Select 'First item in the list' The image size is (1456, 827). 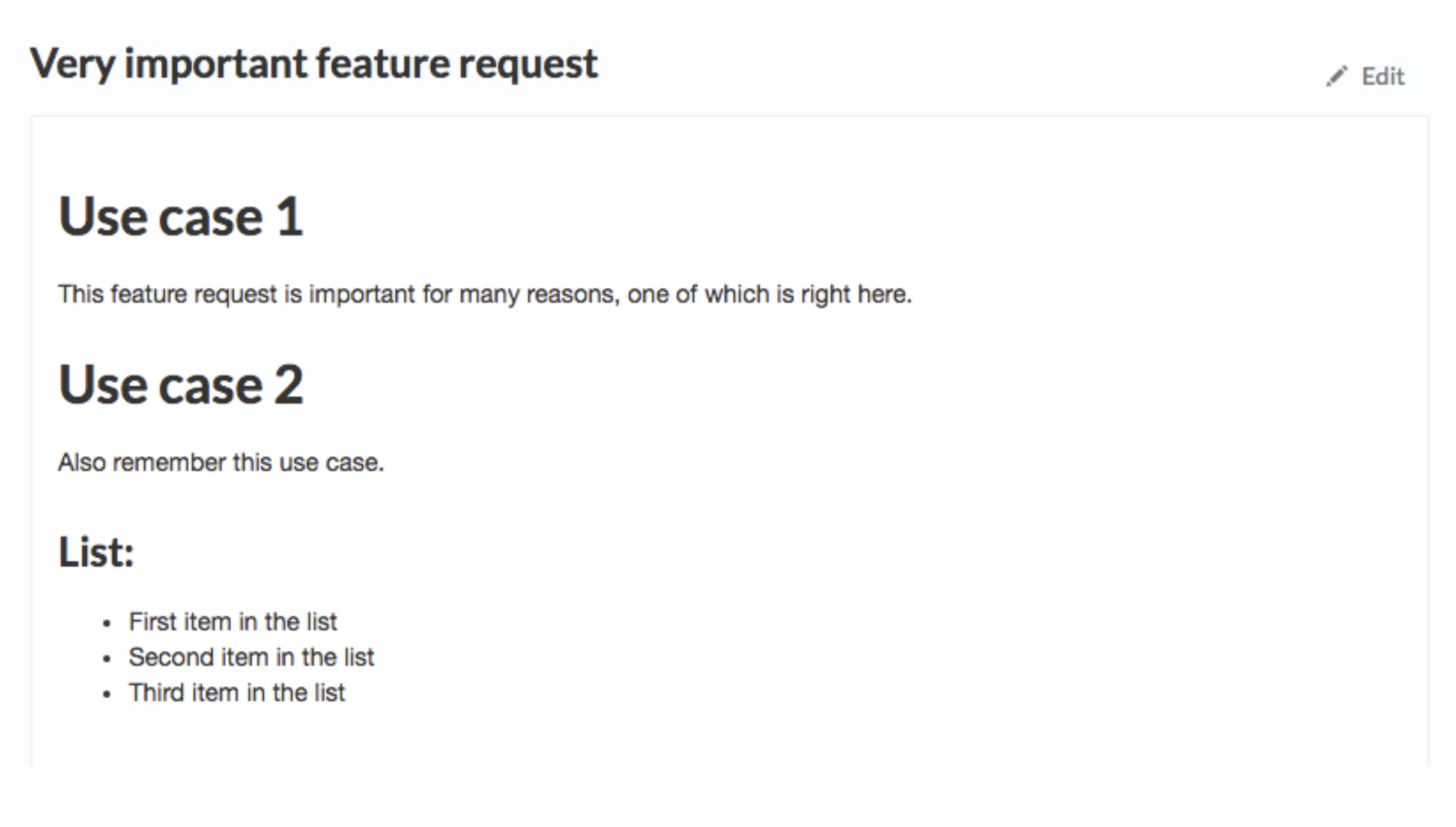click(233, 621)
